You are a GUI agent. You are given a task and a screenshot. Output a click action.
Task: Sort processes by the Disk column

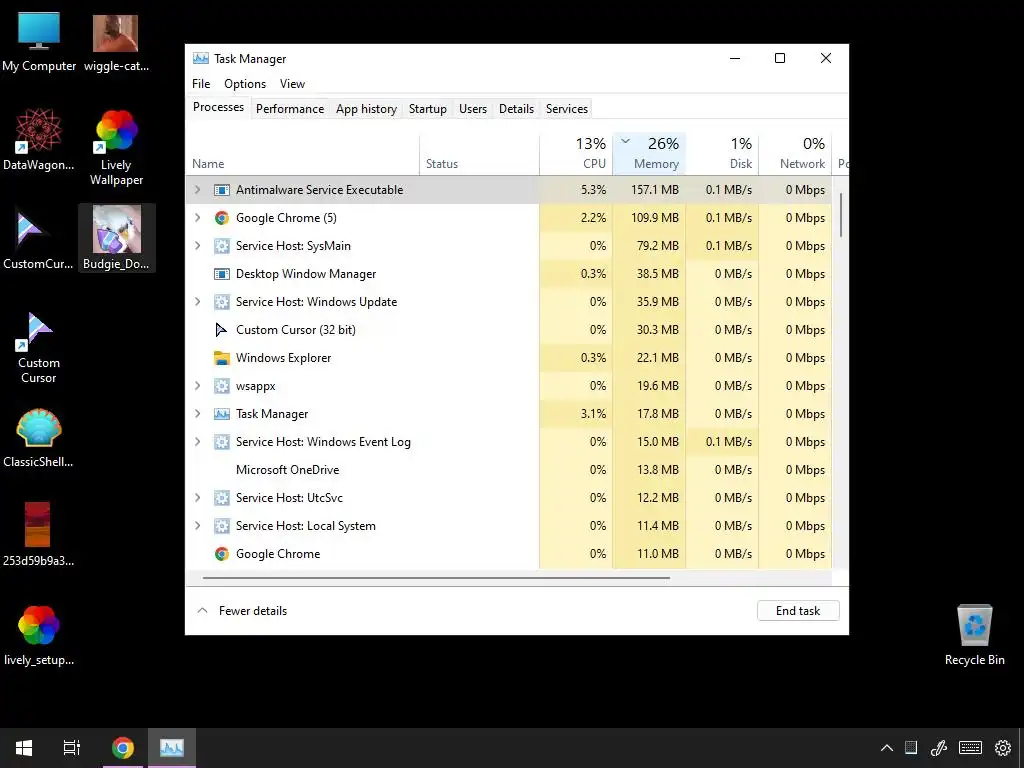click(722, 154)
